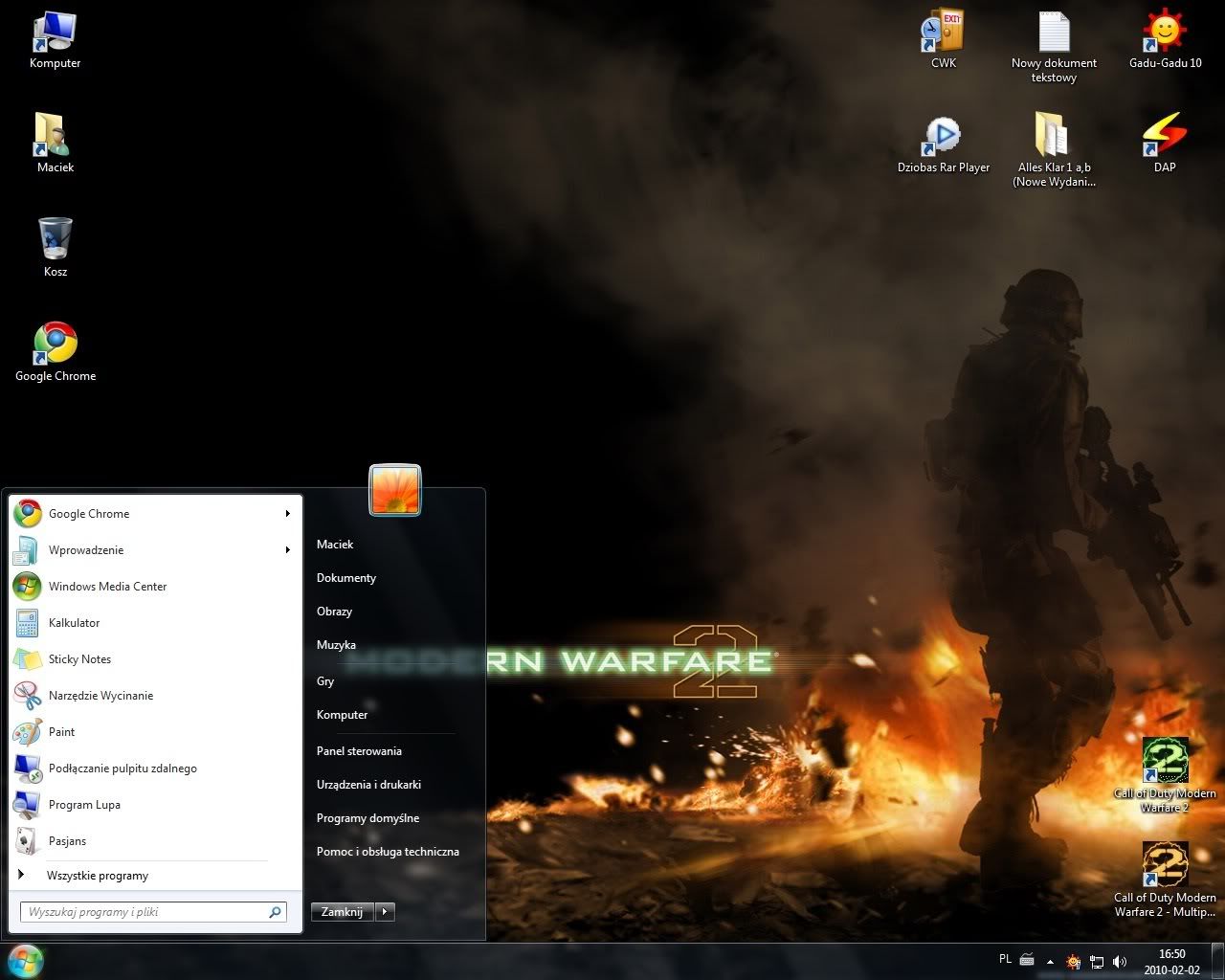Open the Maciek user folder icon
This screenshot has height=980, width=1225.
coord(55,143)
